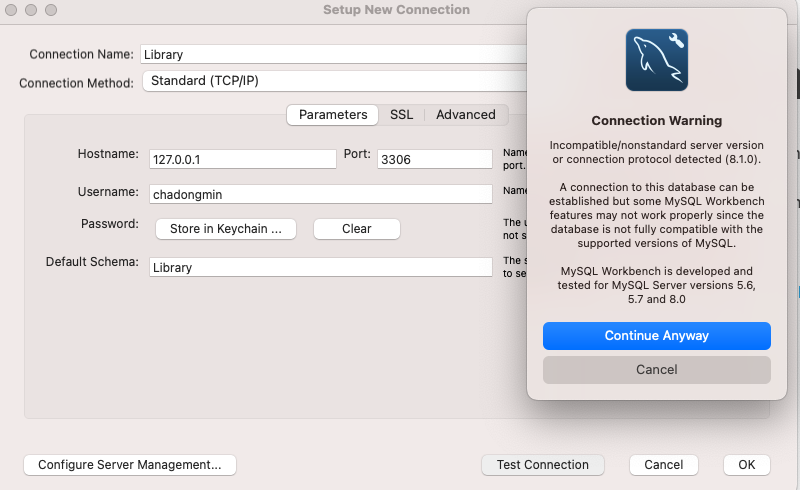
Task: Click the Port label
Action: click(x=357, y=154)
